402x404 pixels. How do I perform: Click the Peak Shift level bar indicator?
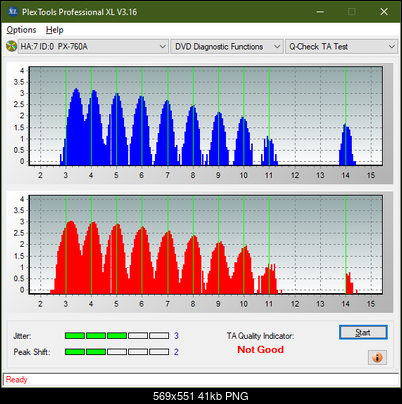pos(117,352)
